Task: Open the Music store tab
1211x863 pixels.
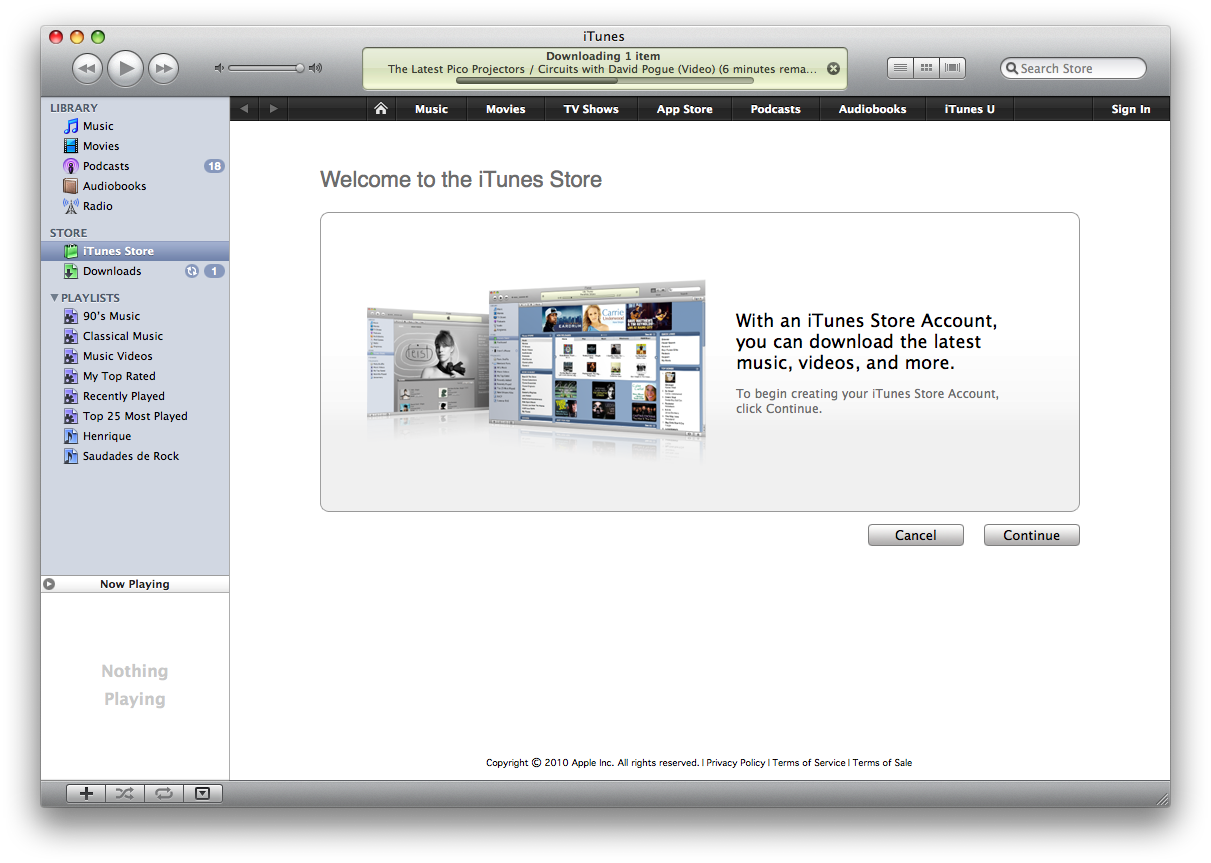Action: [x=431, y=109]
